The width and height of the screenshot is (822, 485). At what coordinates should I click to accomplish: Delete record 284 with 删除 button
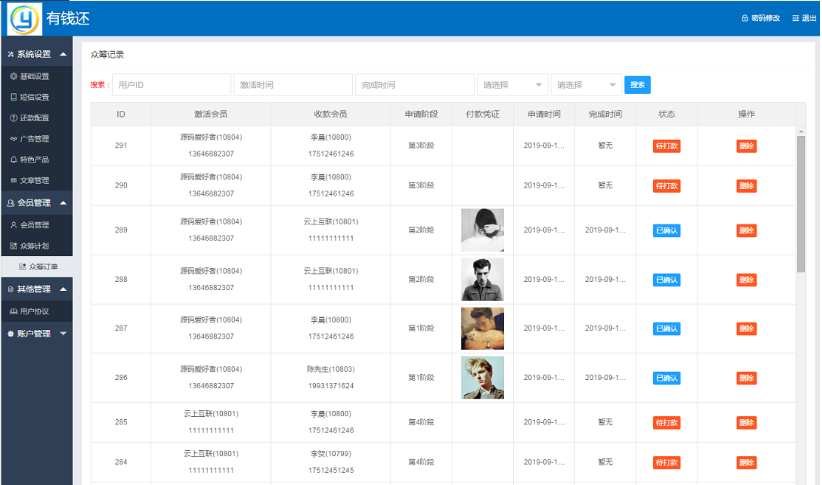[747, 462]
